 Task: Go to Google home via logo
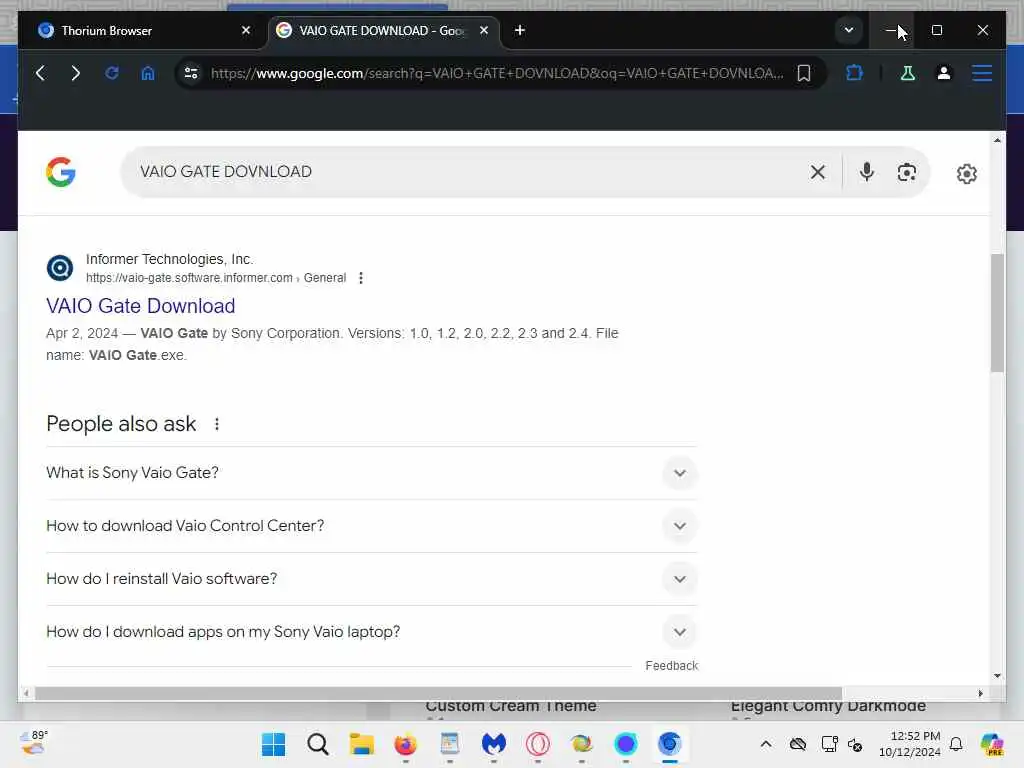(61, 172)
